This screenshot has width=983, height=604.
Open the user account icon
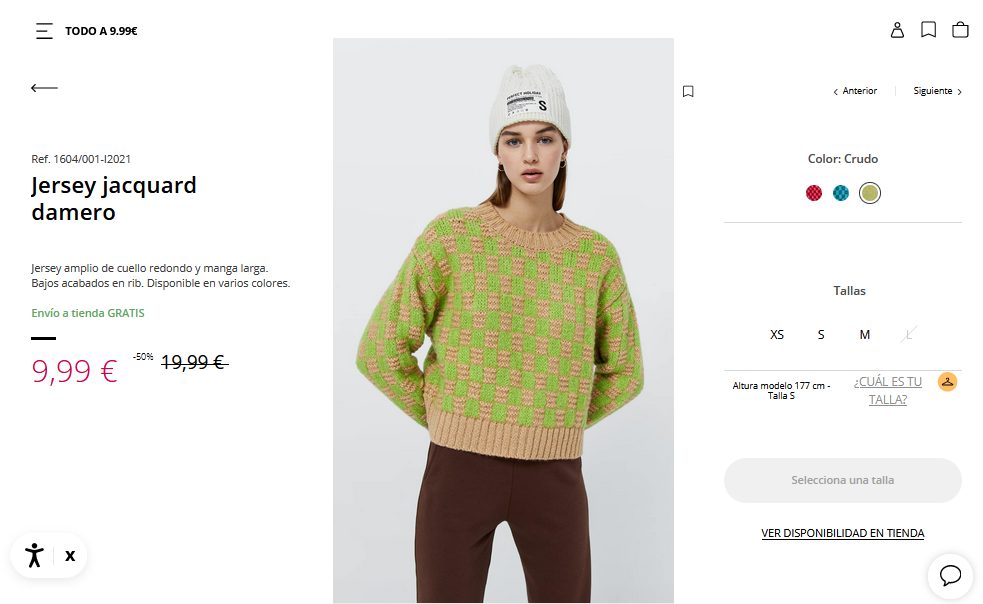[897, 30]
